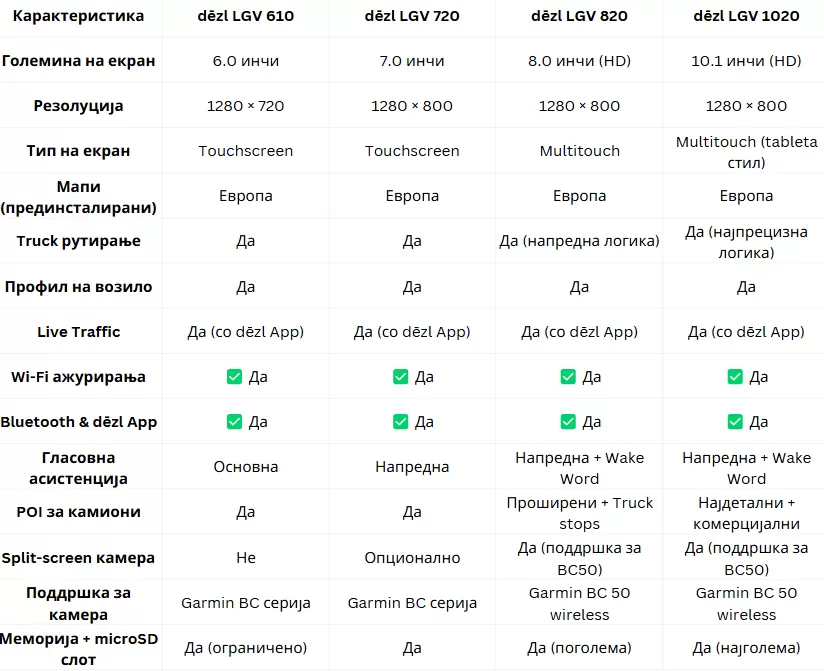The image size is (824, 671).
Task: Select the dēzl LGV 1020 column header
Action: coord(746,16)
